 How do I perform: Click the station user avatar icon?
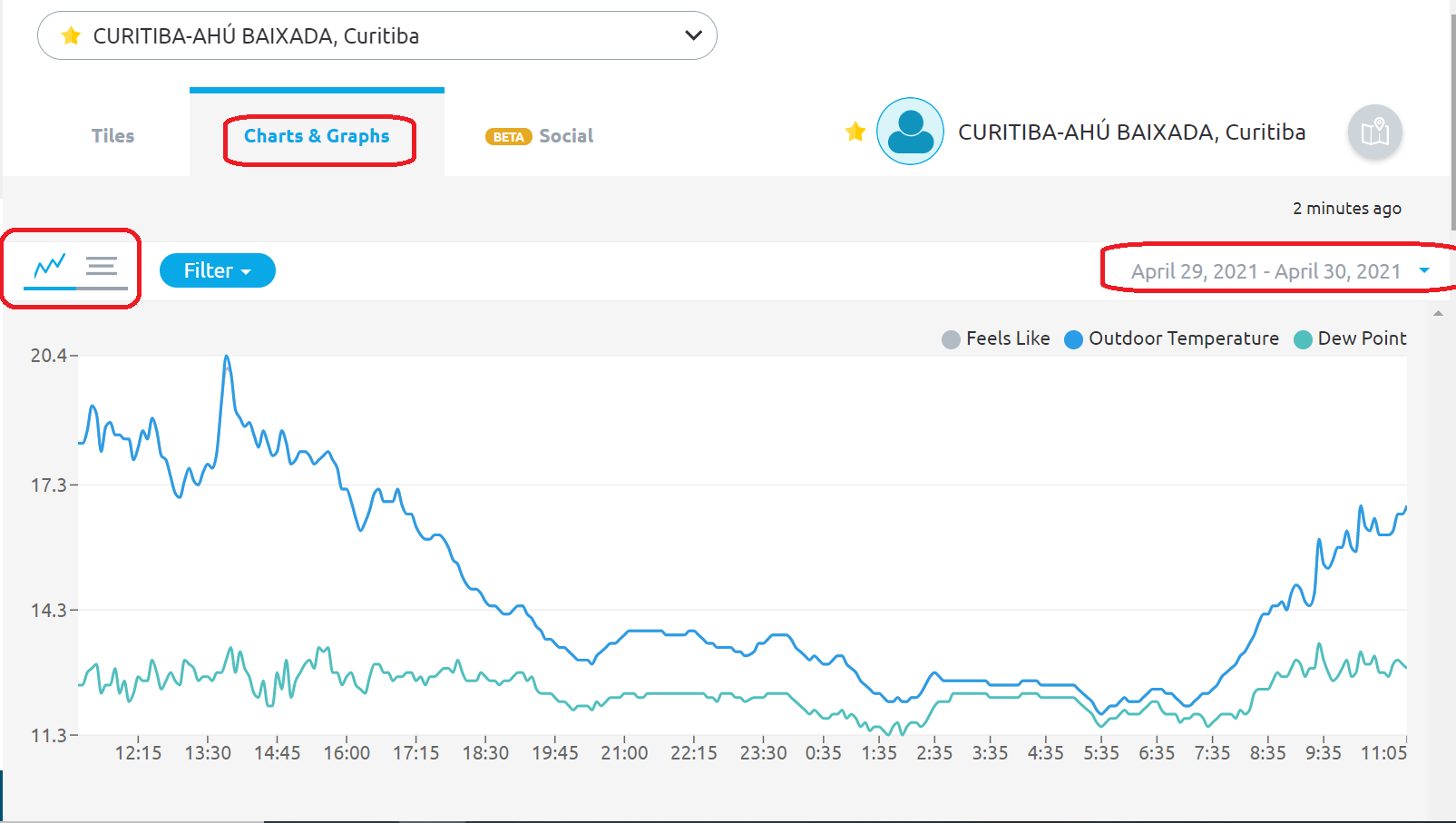910,132
